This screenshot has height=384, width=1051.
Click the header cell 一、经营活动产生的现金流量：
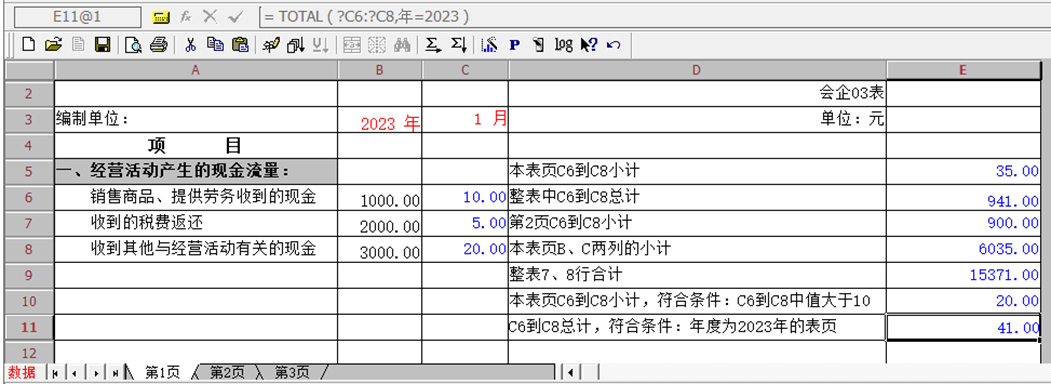coord(196,172)
